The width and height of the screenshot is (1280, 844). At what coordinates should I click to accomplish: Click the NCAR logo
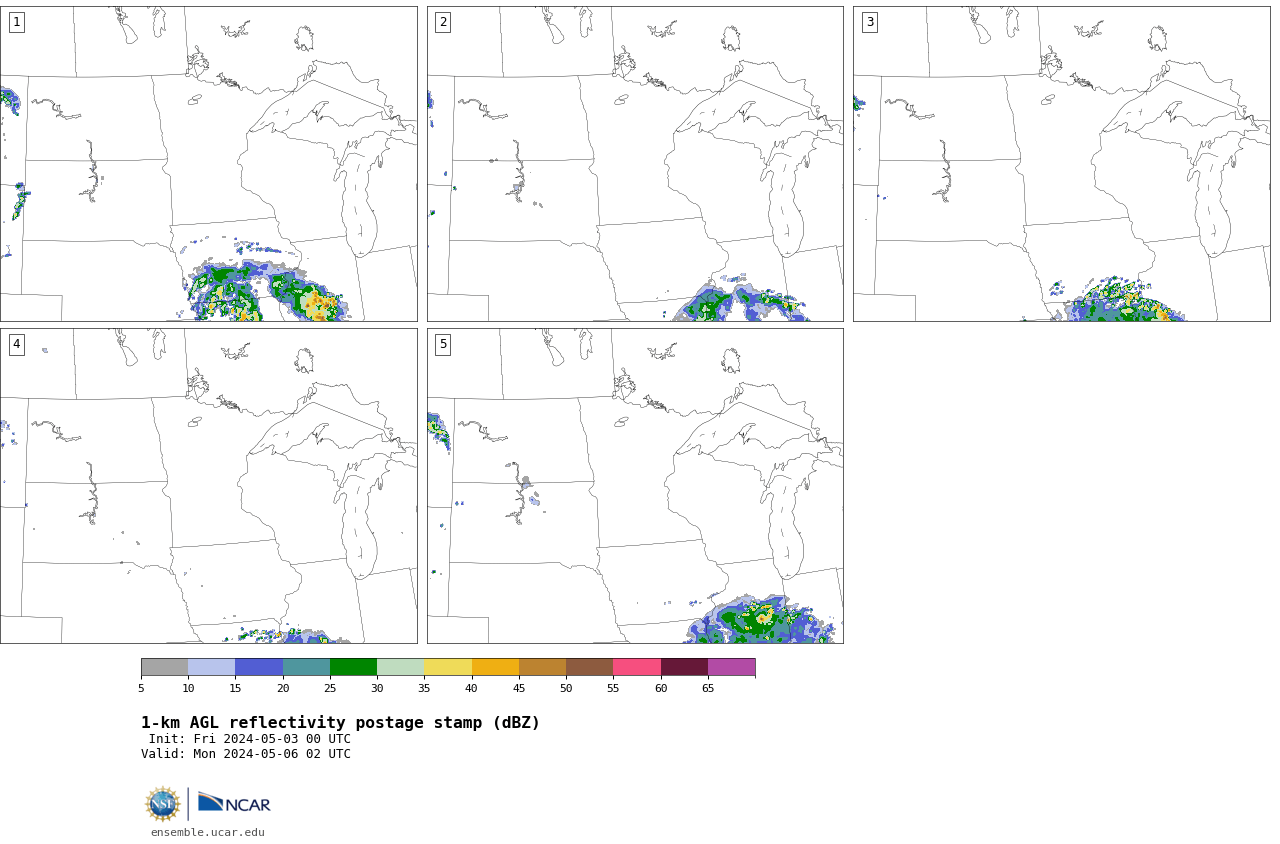[234, 803]
